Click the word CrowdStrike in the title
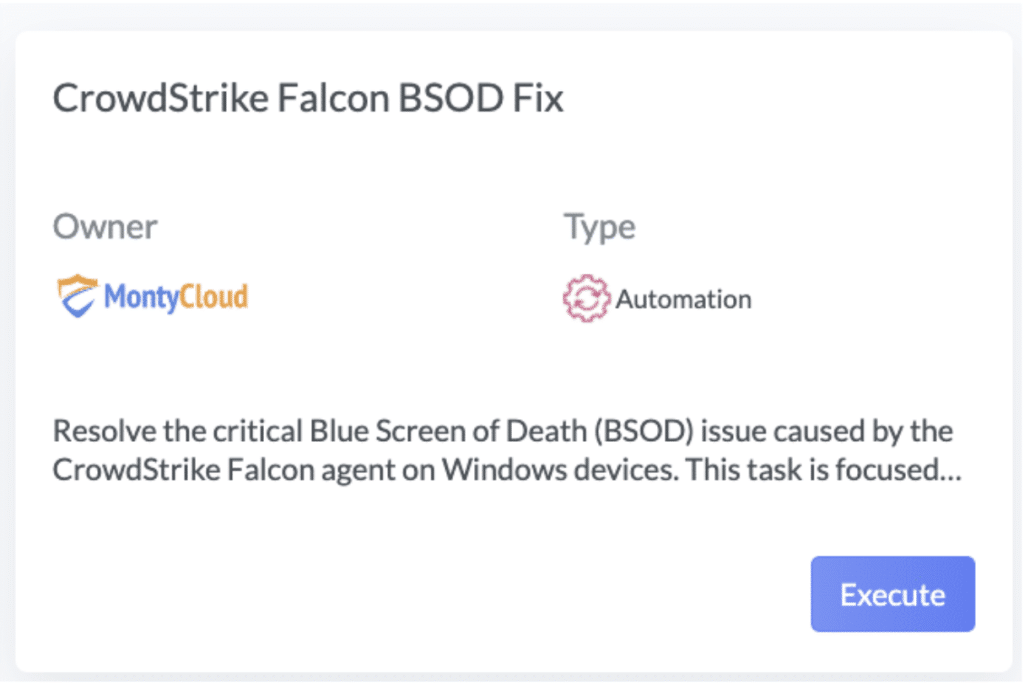The height and width of the screenshot is (683, 1024). coord(144,99)
